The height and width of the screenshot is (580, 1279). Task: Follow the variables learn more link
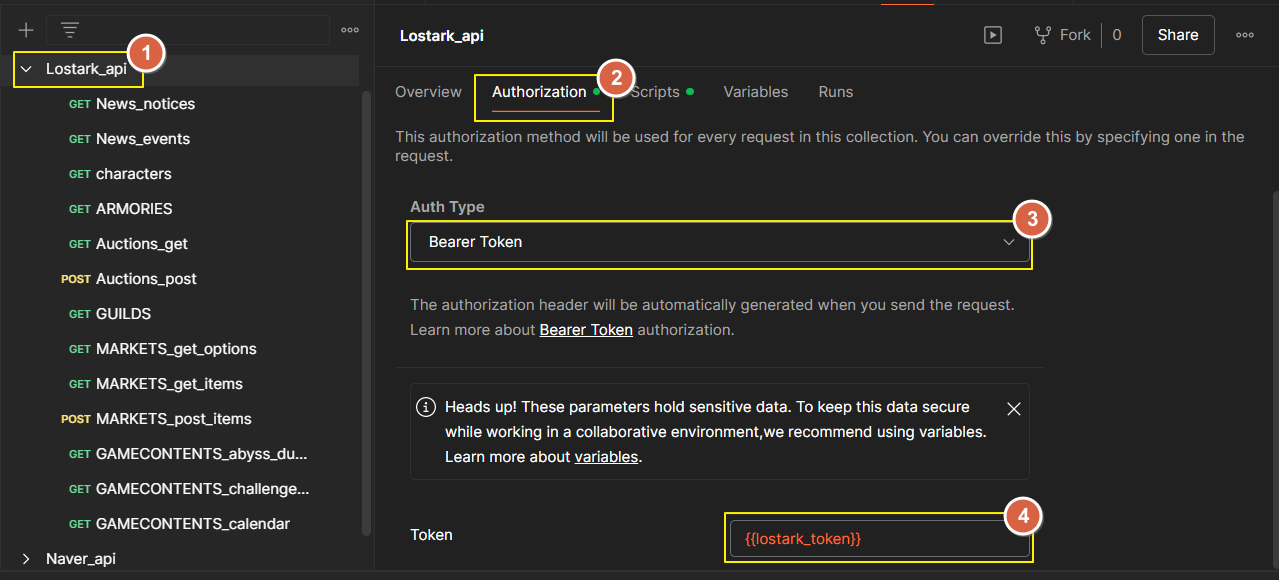606,457
